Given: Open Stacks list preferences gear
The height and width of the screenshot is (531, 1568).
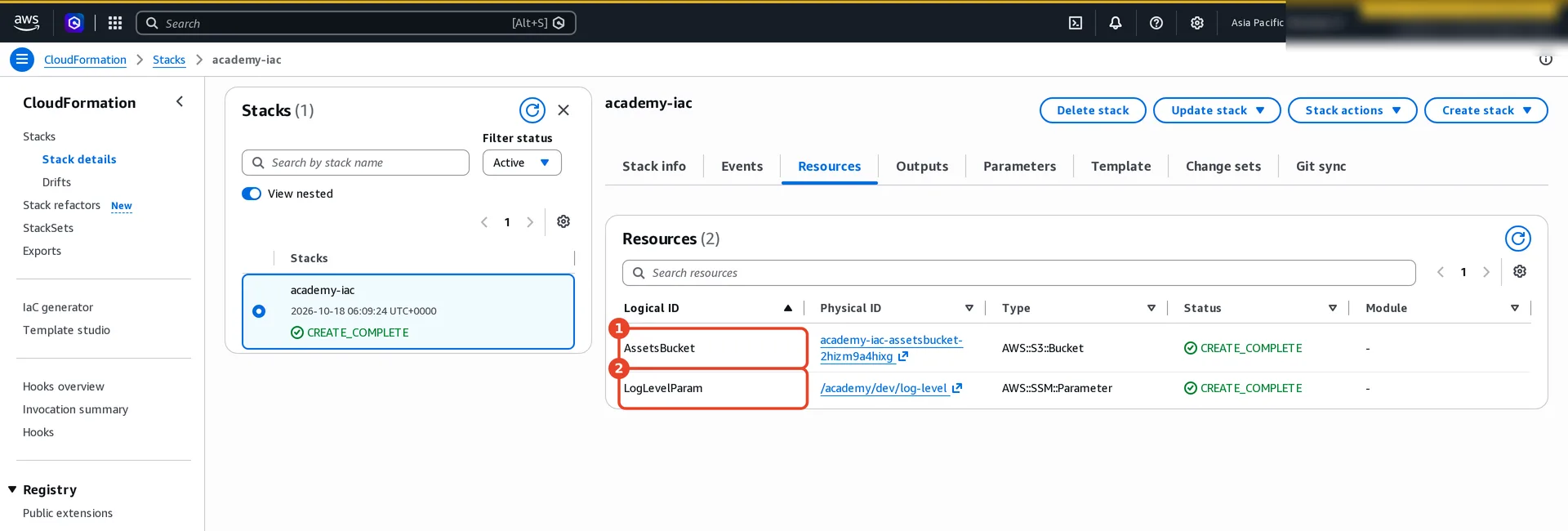Looking at the screenshot, I should 563,221.
